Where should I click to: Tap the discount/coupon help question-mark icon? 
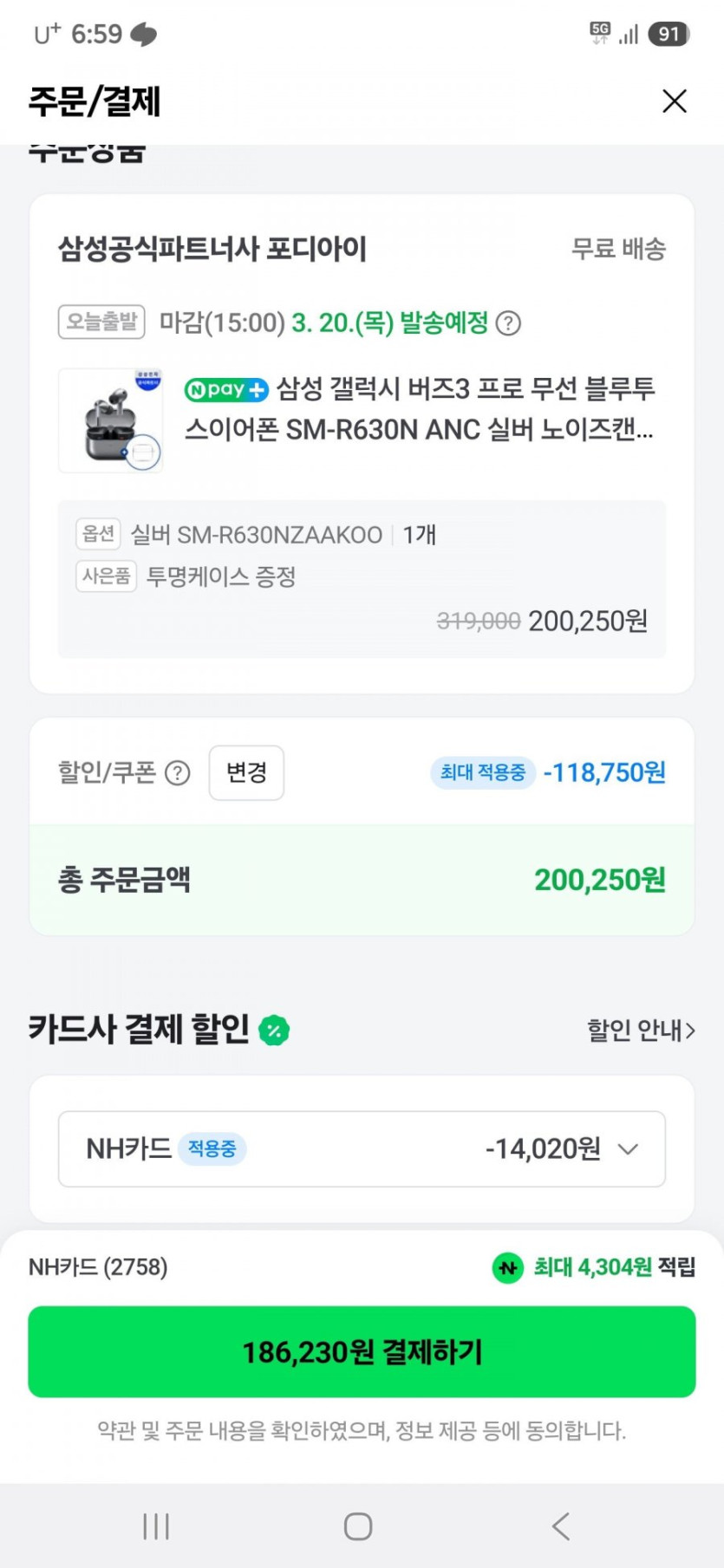click(177, 772)
